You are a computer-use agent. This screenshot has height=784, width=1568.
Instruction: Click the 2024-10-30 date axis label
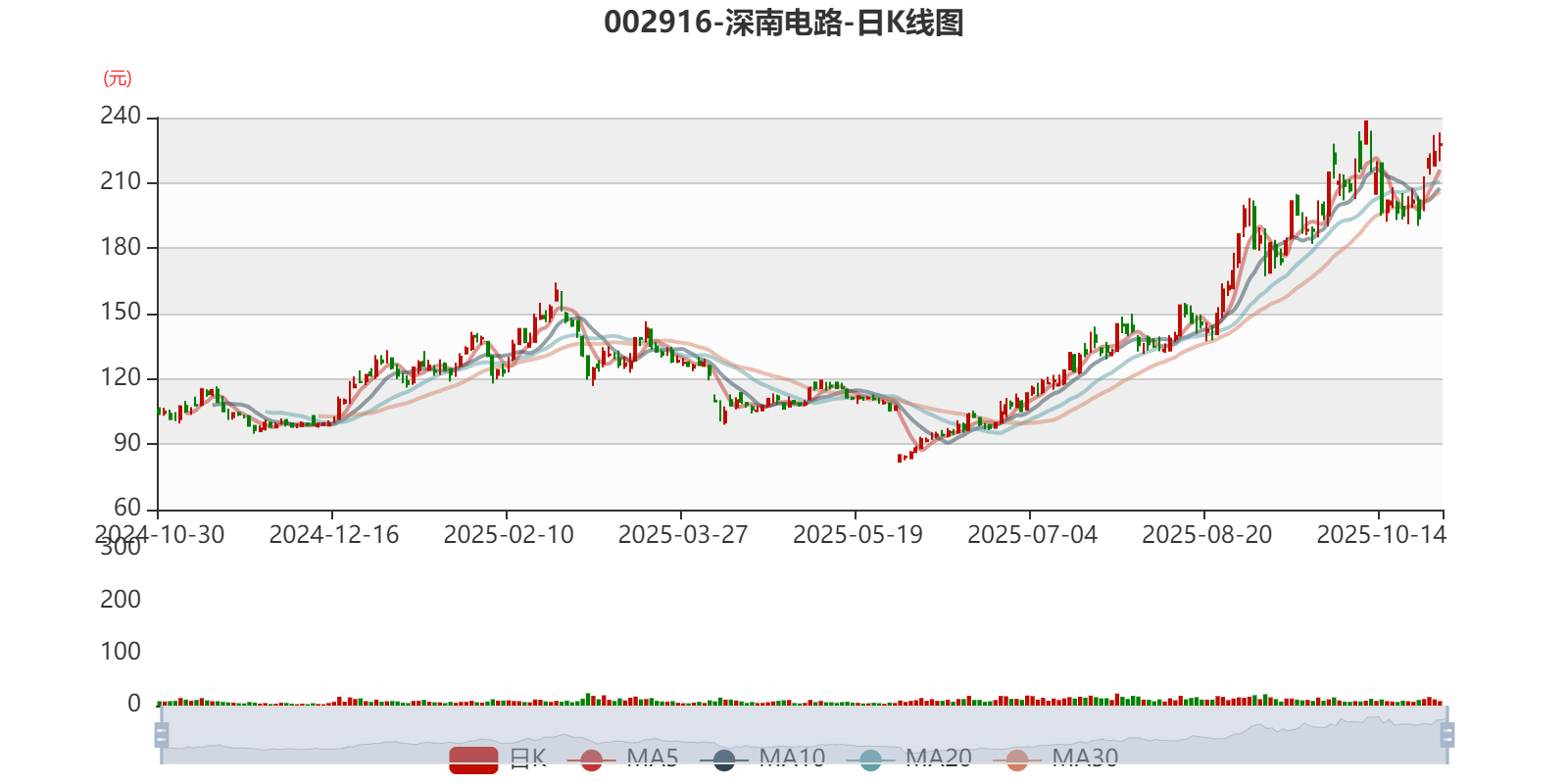(x=160, y=534)
